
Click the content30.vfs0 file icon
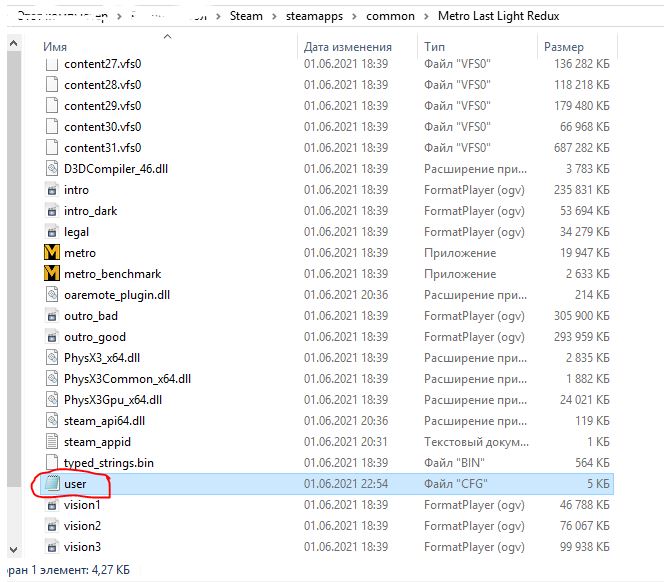tap(52, 127)
